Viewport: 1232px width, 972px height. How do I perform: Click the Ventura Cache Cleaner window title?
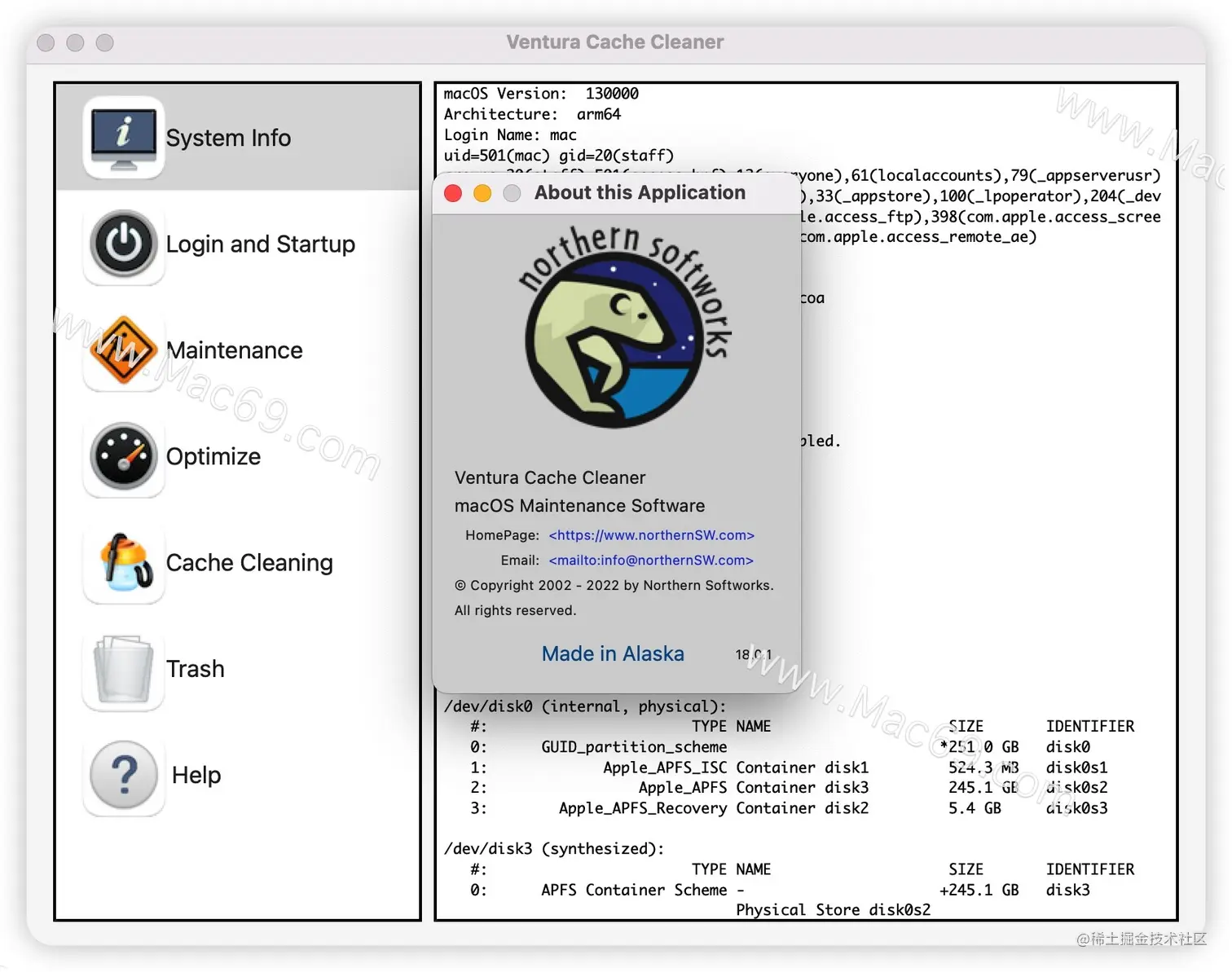615,42
